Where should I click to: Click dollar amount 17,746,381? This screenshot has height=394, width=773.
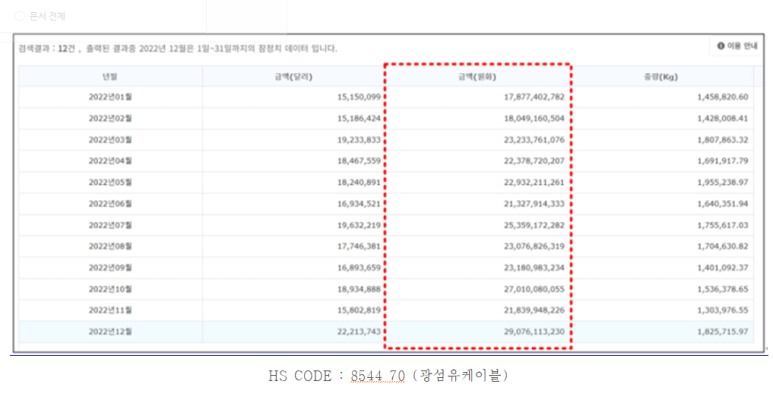[x=359, y=246]
